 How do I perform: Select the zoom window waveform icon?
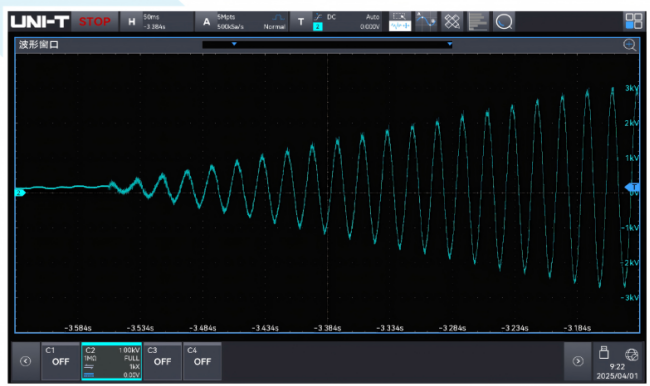tap(400, 22)
